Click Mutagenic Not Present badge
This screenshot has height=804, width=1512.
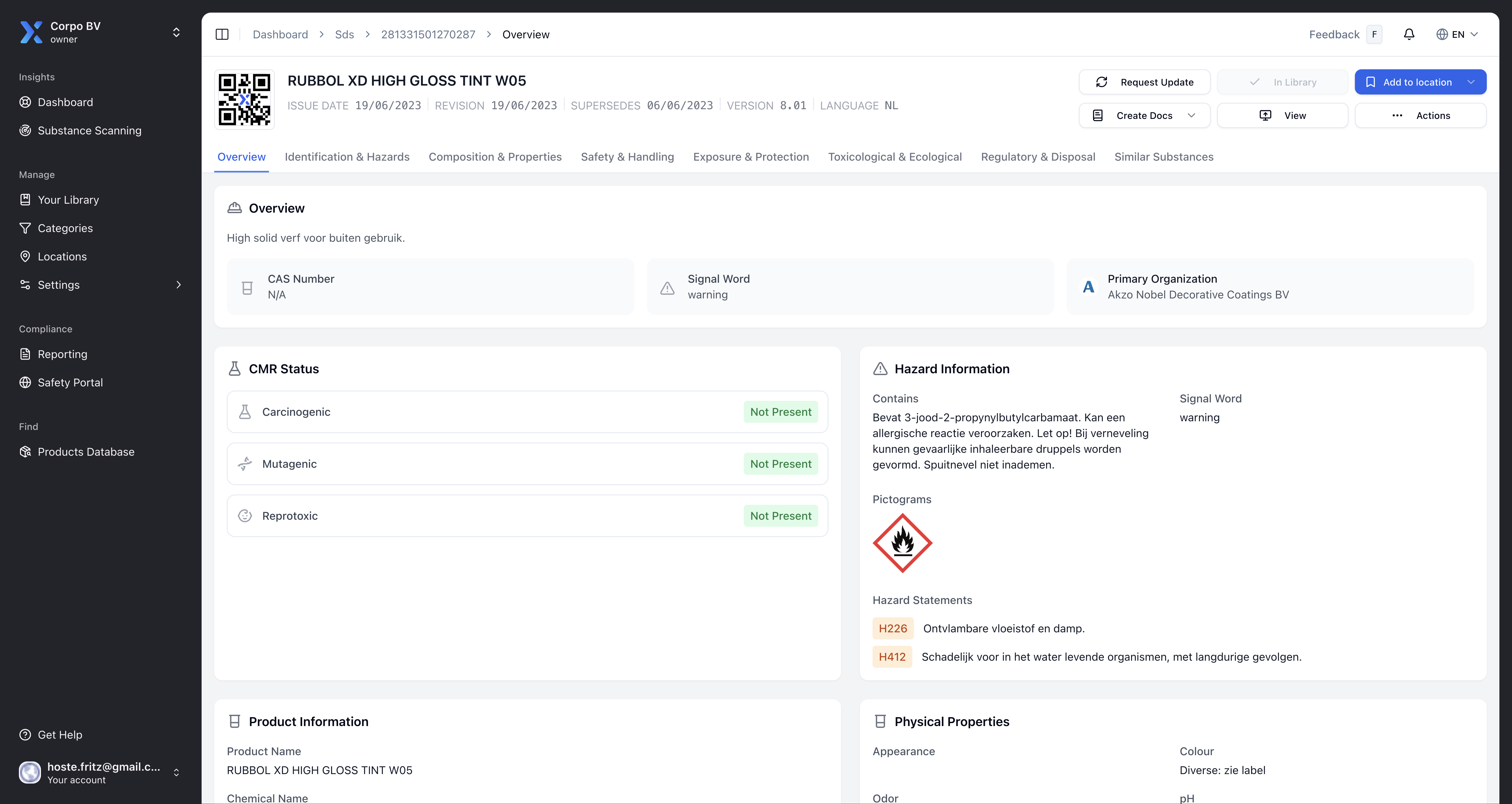click(x=781, y=464)
